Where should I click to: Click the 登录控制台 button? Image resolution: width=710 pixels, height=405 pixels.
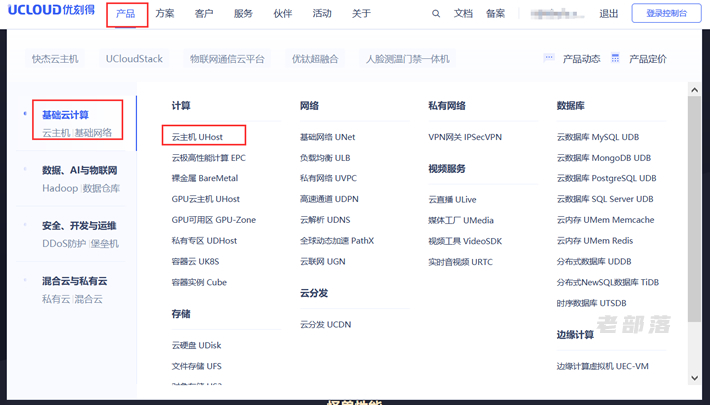(x=666, y=13)
